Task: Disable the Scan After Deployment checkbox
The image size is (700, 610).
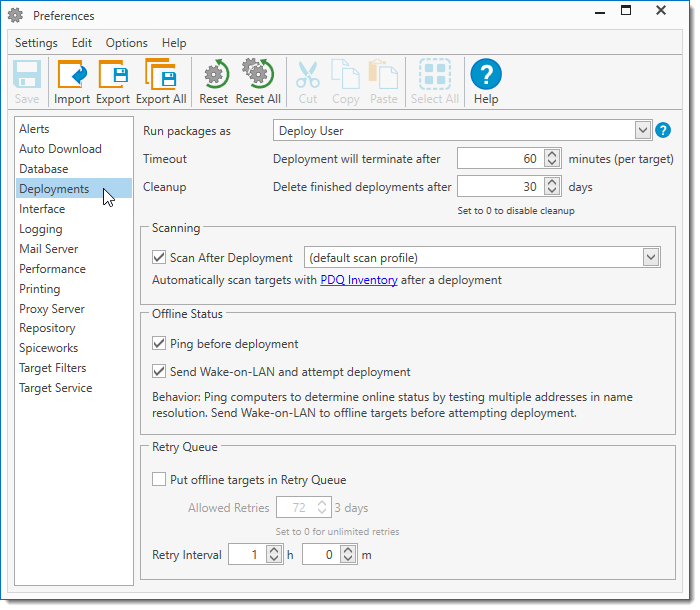Action: [x=159, y=258]
